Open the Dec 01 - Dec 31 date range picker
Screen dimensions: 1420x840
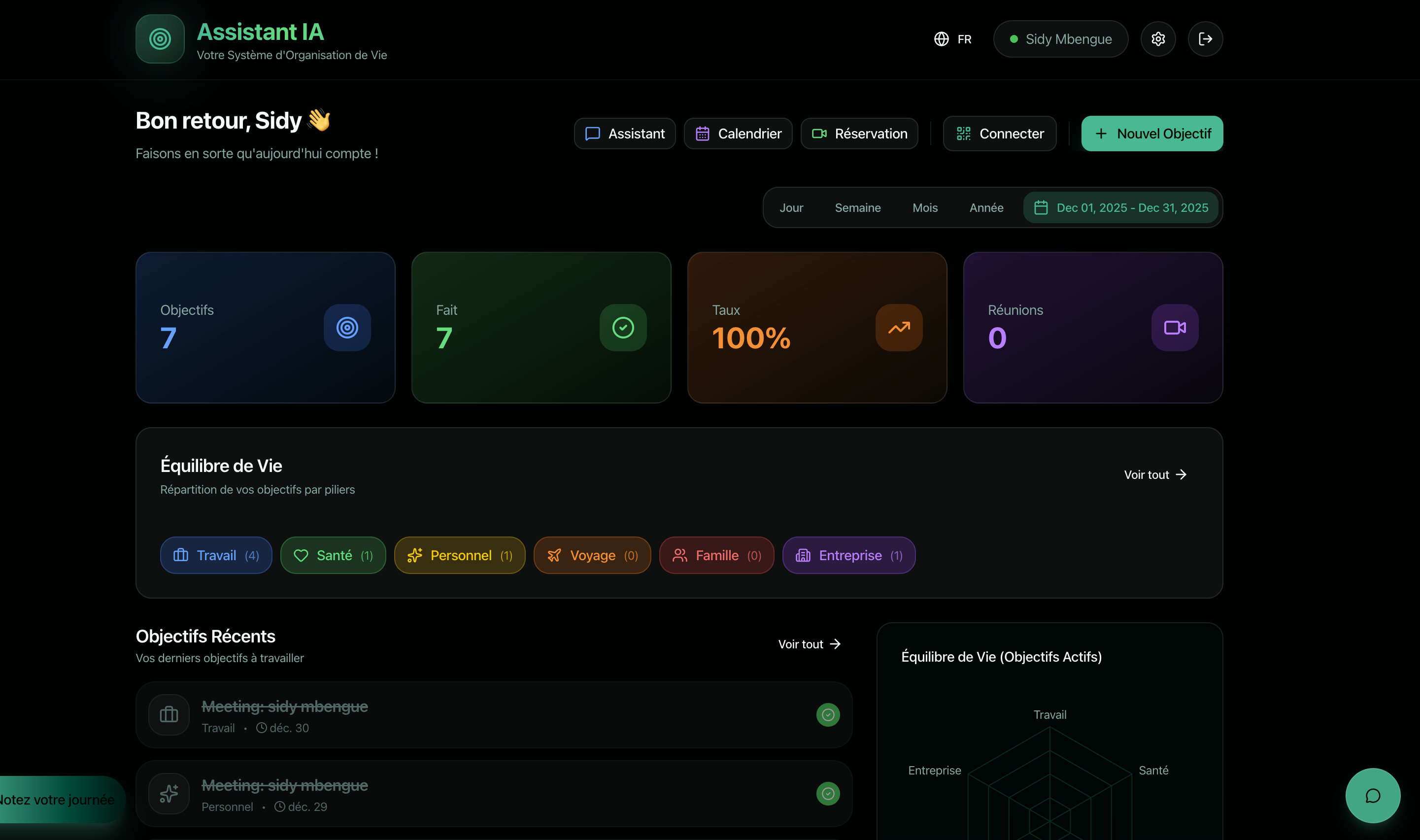[1122, 208]
